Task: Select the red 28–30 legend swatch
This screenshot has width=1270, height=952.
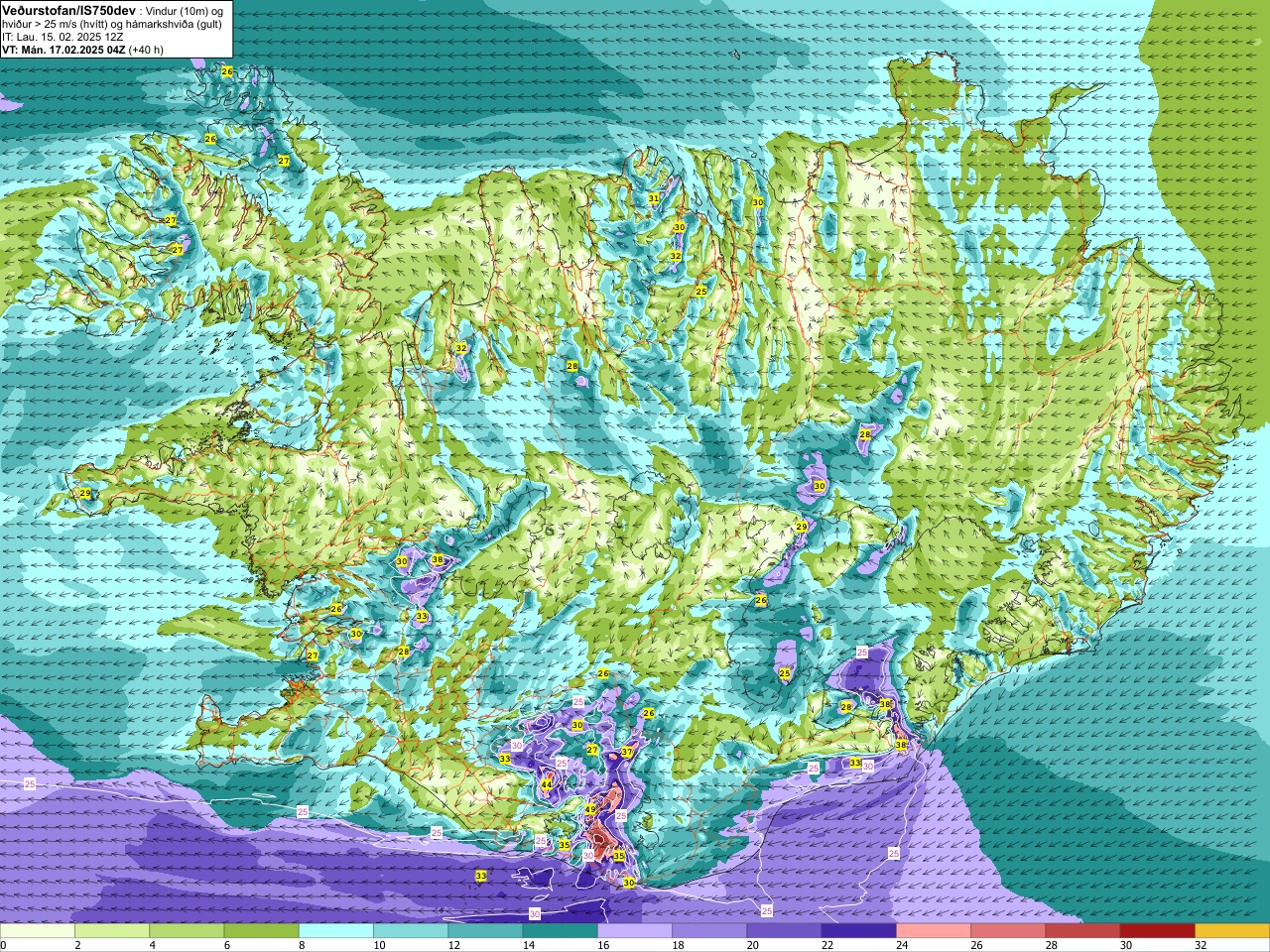Action: click(x=1082, y=931)
